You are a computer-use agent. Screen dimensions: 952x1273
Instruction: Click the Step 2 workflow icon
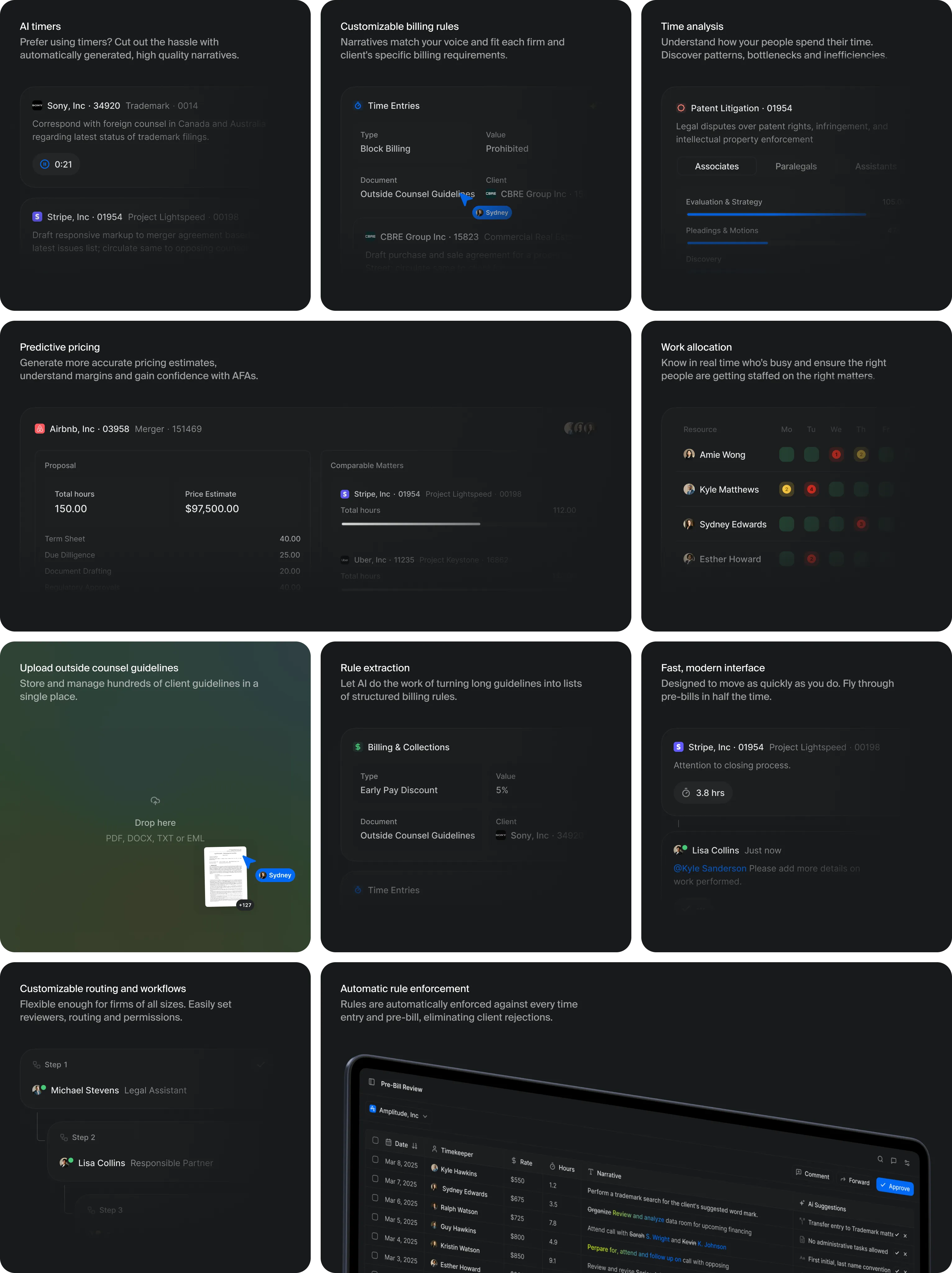(64, 1137)
